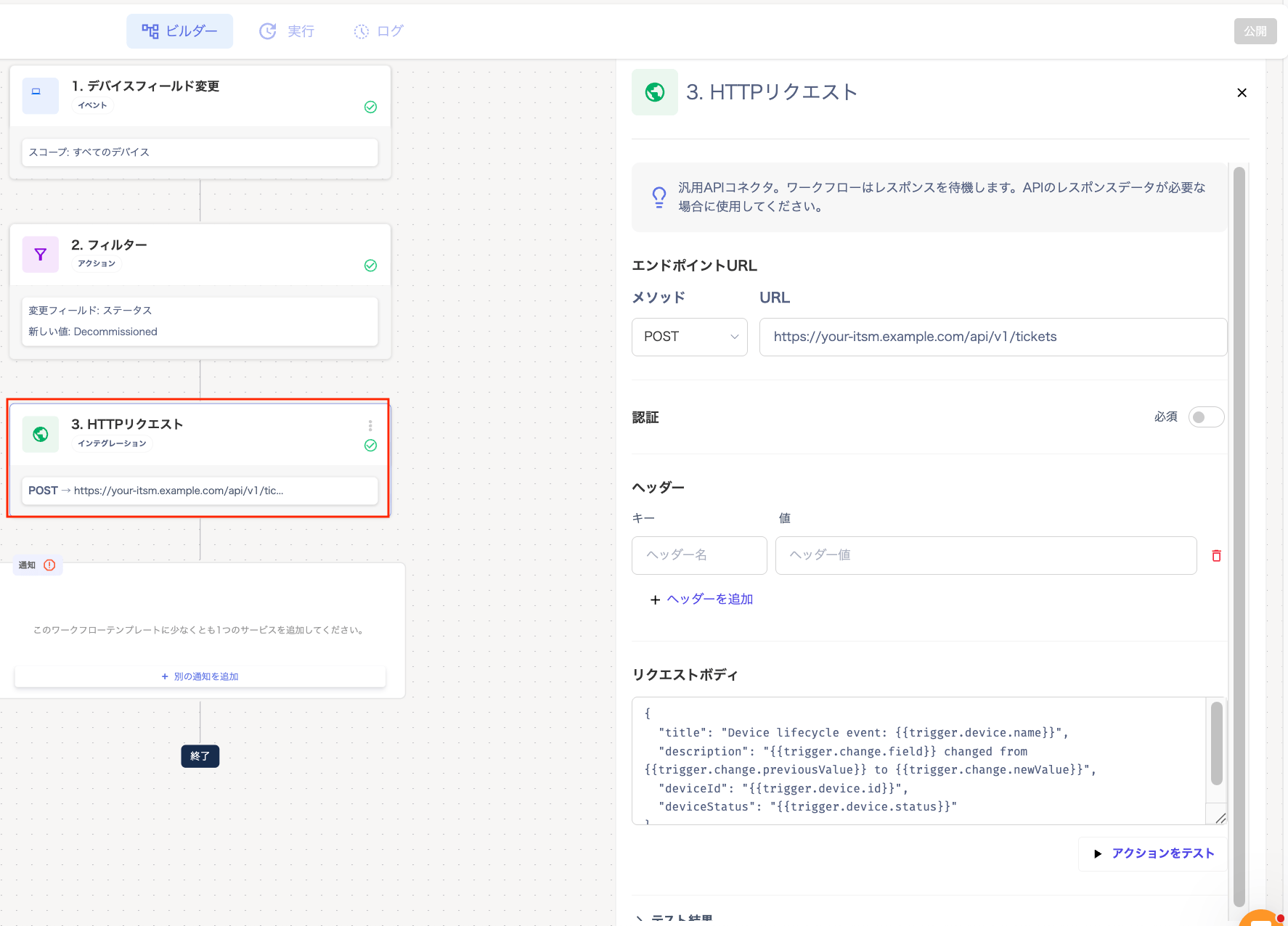Click the アクションをテスト button
This screenshot has height=926, width=1288.
[x=1152, y=853]
